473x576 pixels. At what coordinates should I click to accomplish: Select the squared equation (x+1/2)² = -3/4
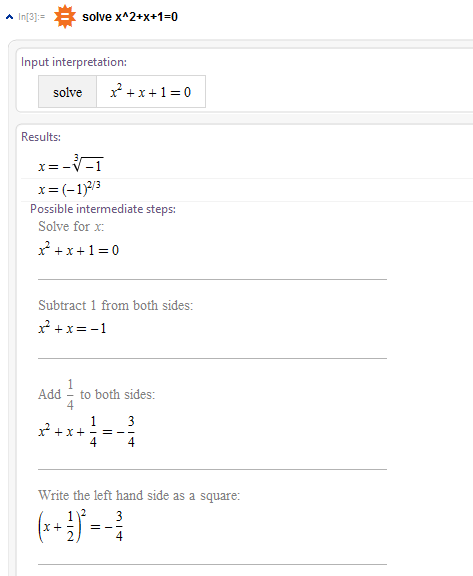81,526
